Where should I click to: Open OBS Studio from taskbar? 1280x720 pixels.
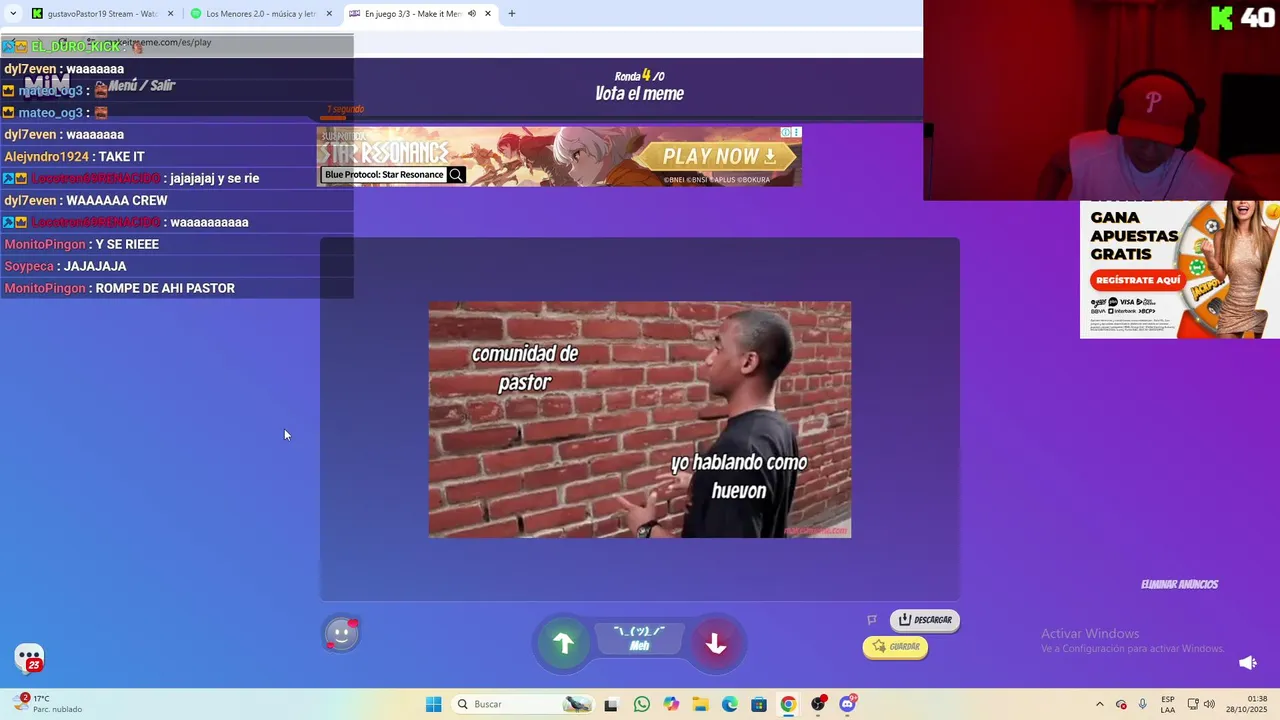[x=818, y=704]
